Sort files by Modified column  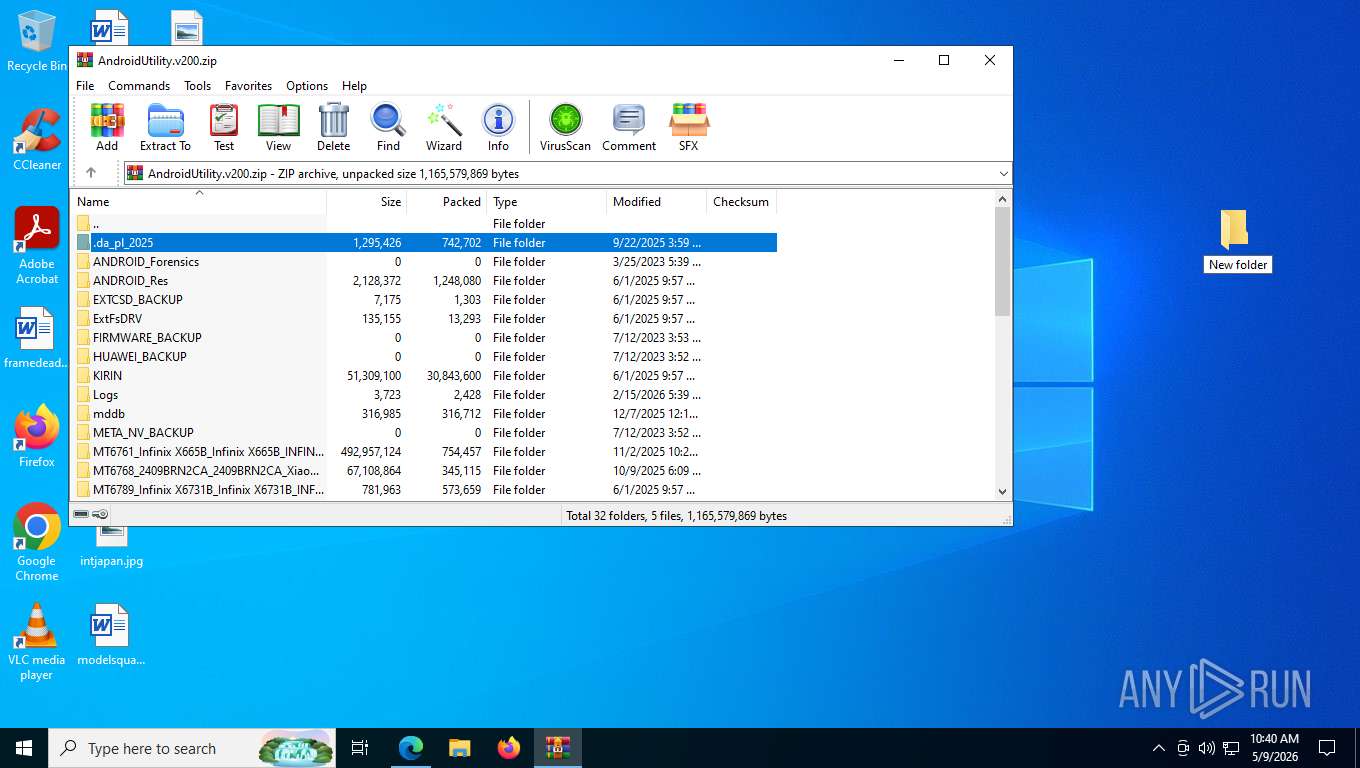coord(657,202)
